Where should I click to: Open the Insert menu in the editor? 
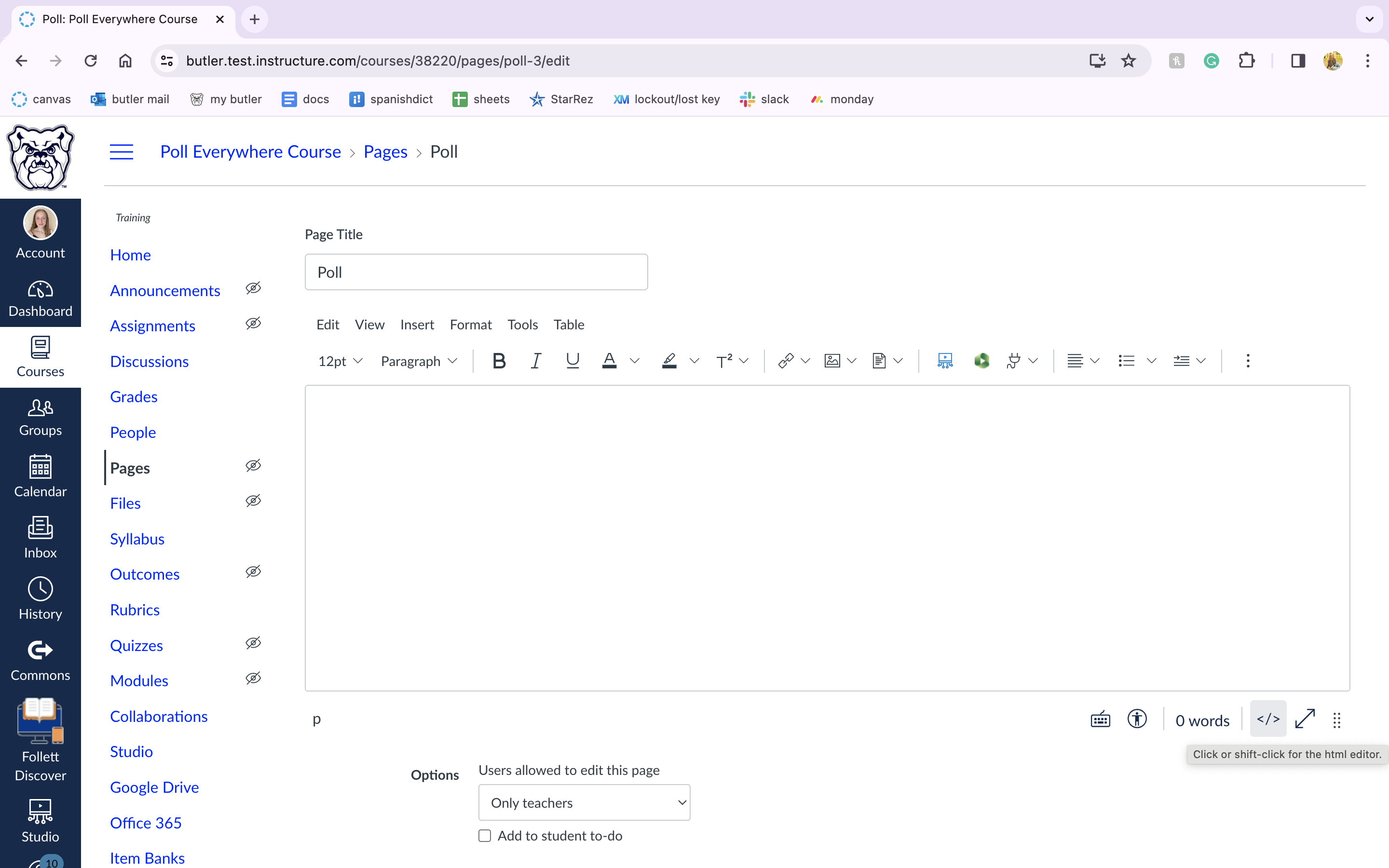[x=417, y=325]
